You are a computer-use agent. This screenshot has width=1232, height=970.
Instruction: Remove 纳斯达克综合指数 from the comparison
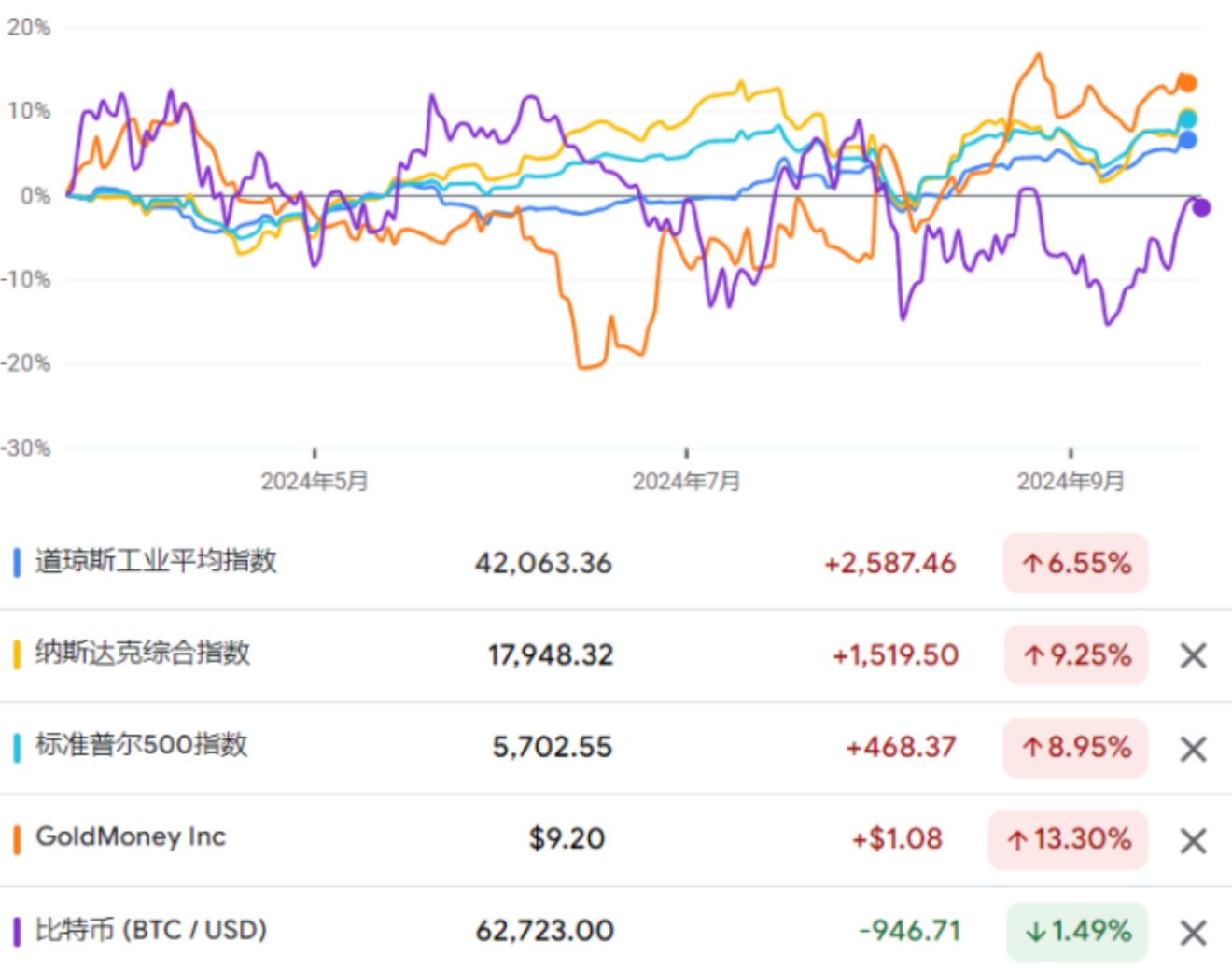[x=1193, y=655]
